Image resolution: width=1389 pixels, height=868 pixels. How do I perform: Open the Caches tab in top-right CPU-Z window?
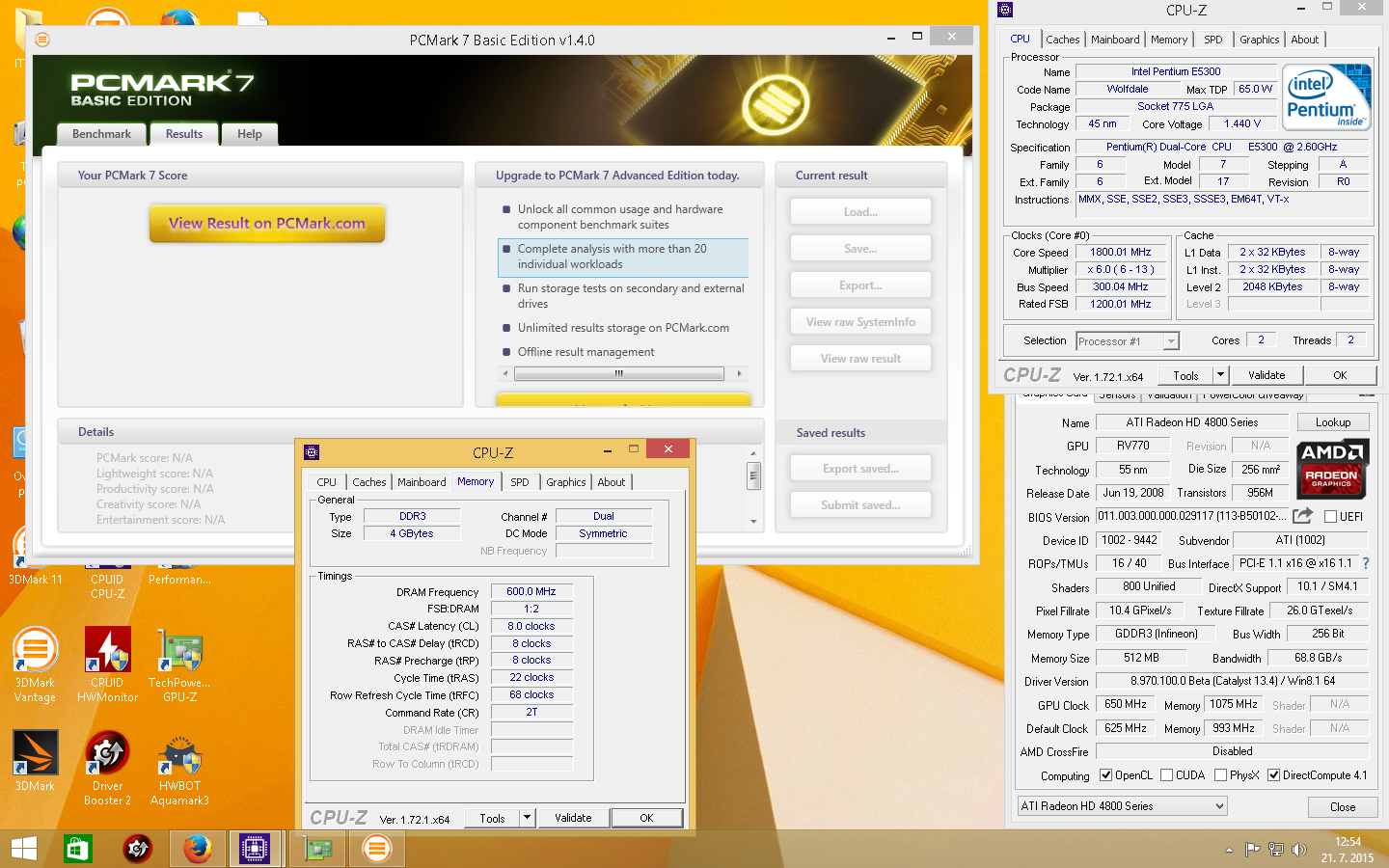tap(1063, 40)
